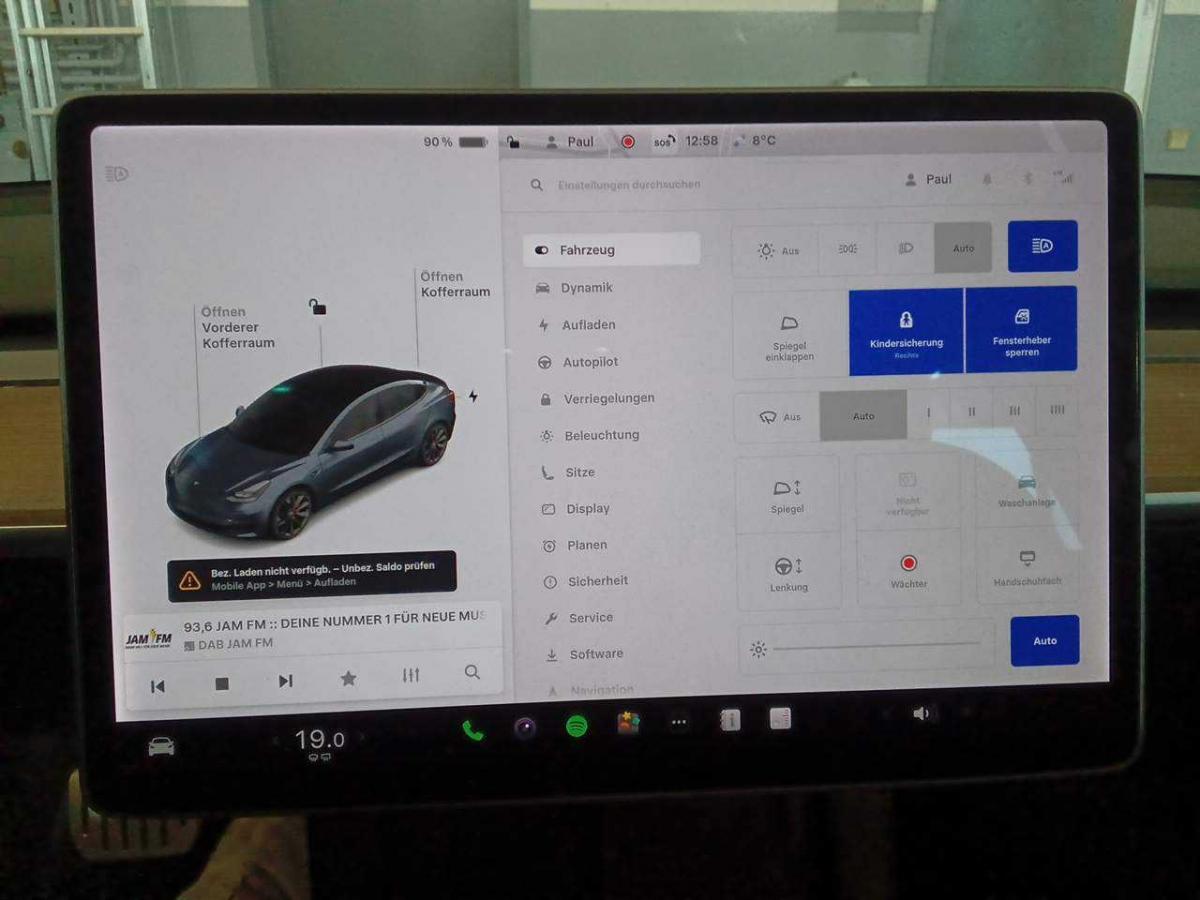Set wipers to Auto mode
The image size is (1200, 900).
tap(863, 416)
